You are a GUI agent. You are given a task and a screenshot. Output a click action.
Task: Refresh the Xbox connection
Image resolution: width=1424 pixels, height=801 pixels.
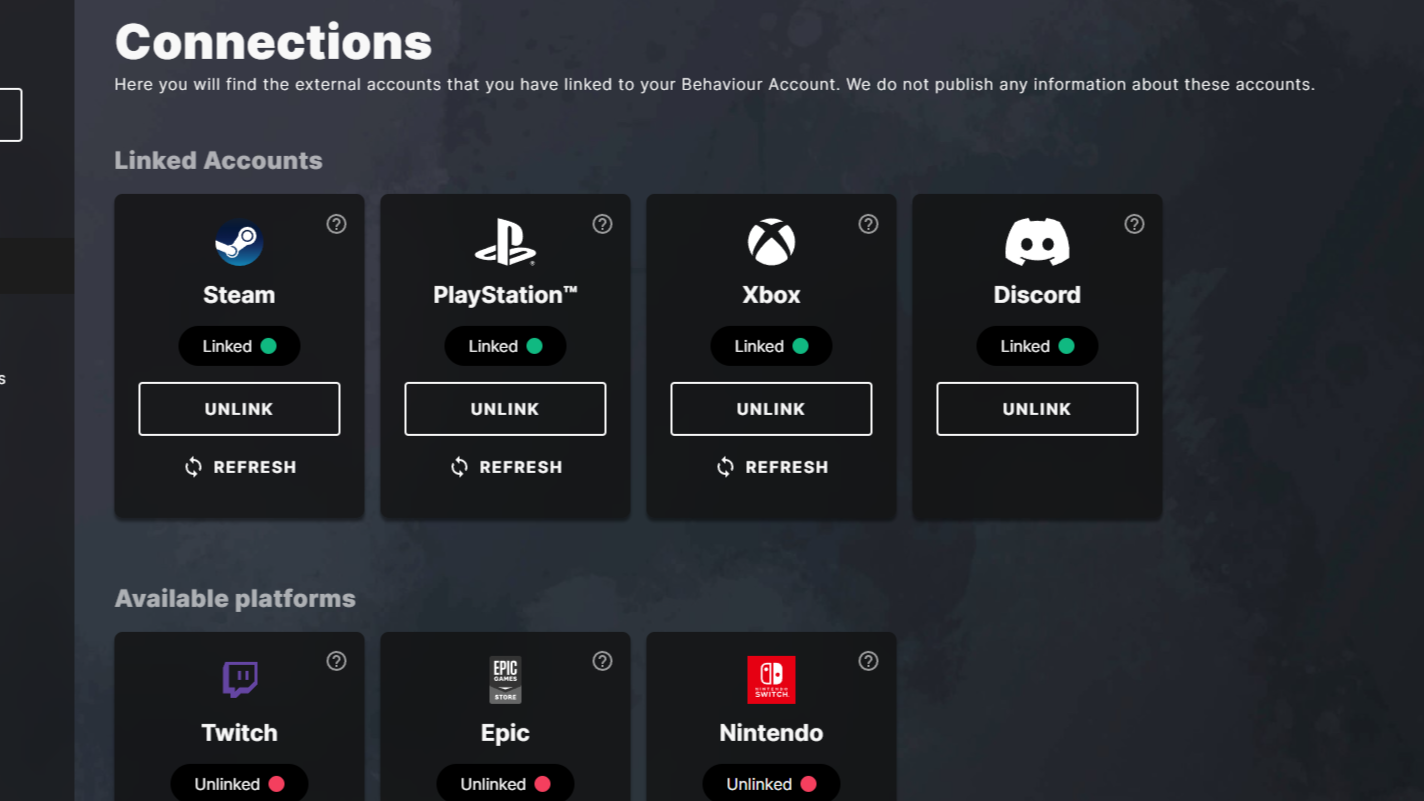pyautogui.click(x=772, y=467)
